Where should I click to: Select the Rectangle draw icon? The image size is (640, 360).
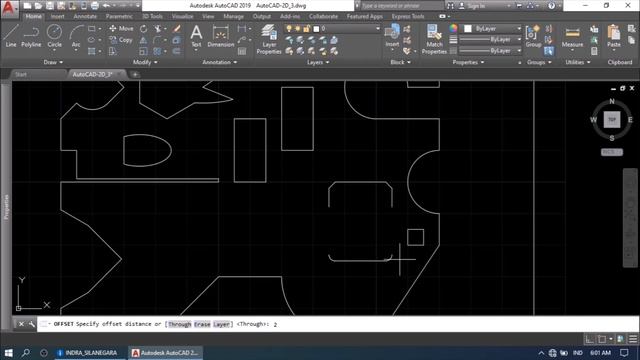point(92,29)
